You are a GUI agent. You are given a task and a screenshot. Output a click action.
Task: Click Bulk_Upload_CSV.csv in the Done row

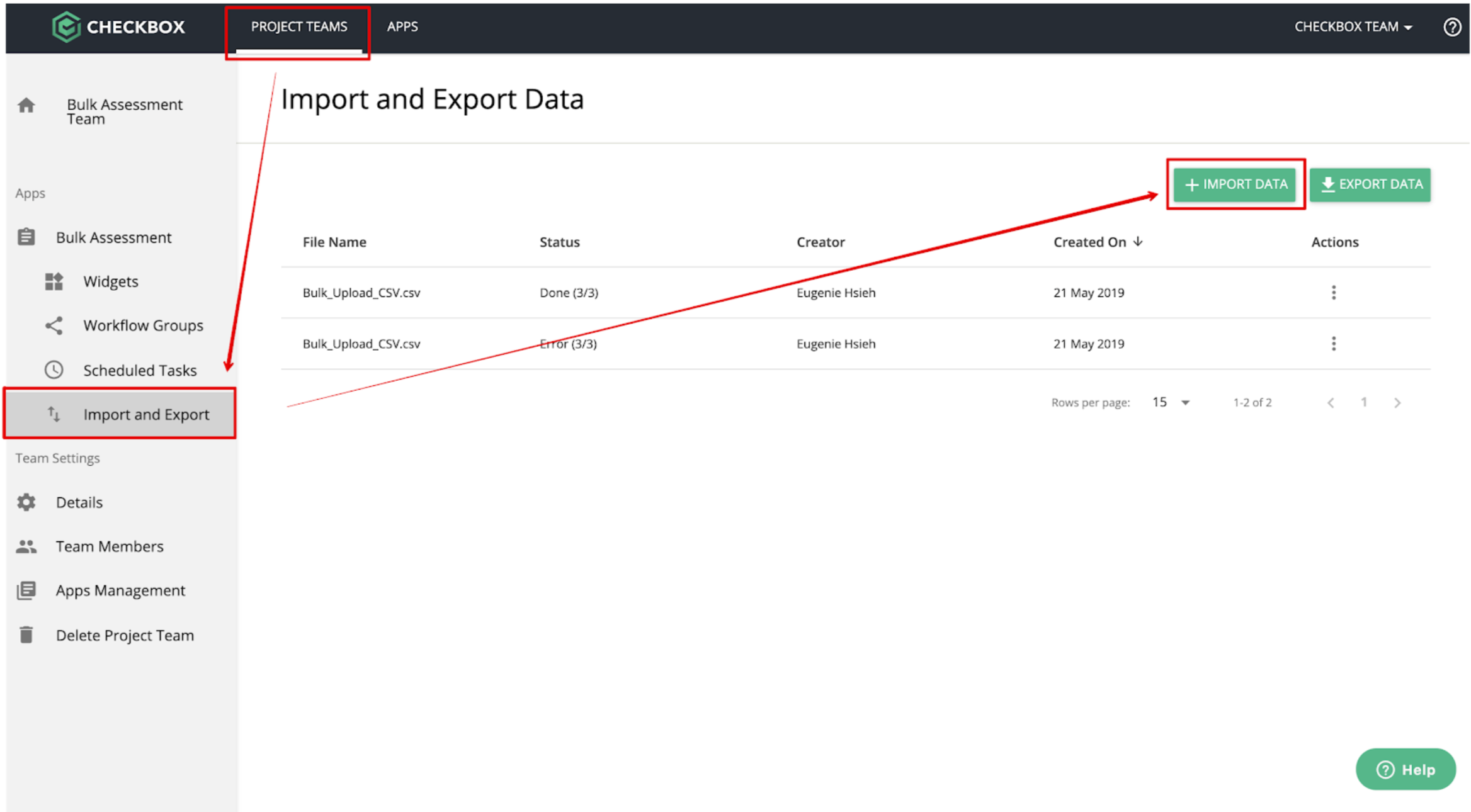point(361,293)
